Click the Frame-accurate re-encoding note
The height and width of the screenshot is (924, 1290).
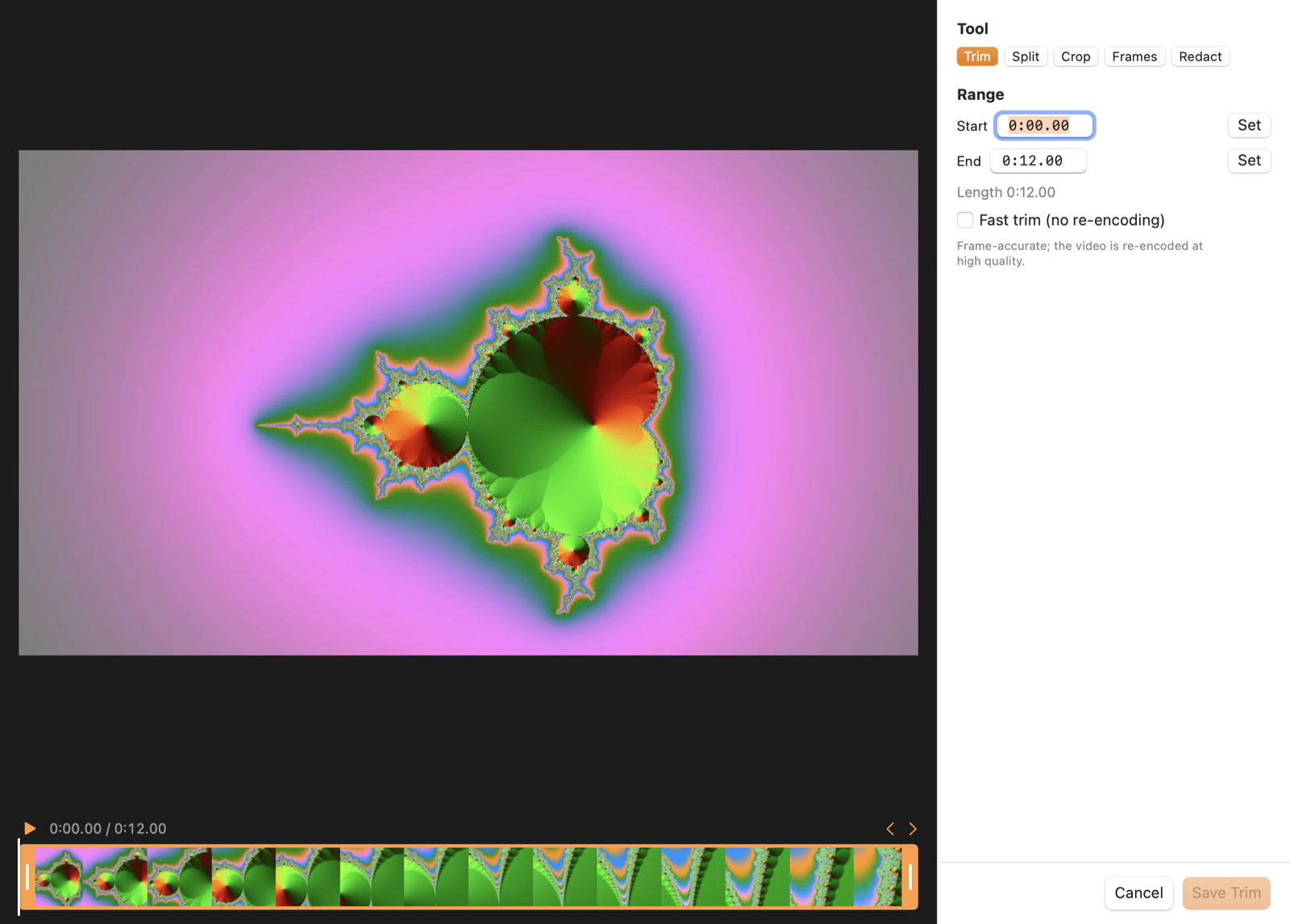pos(1080,253)
